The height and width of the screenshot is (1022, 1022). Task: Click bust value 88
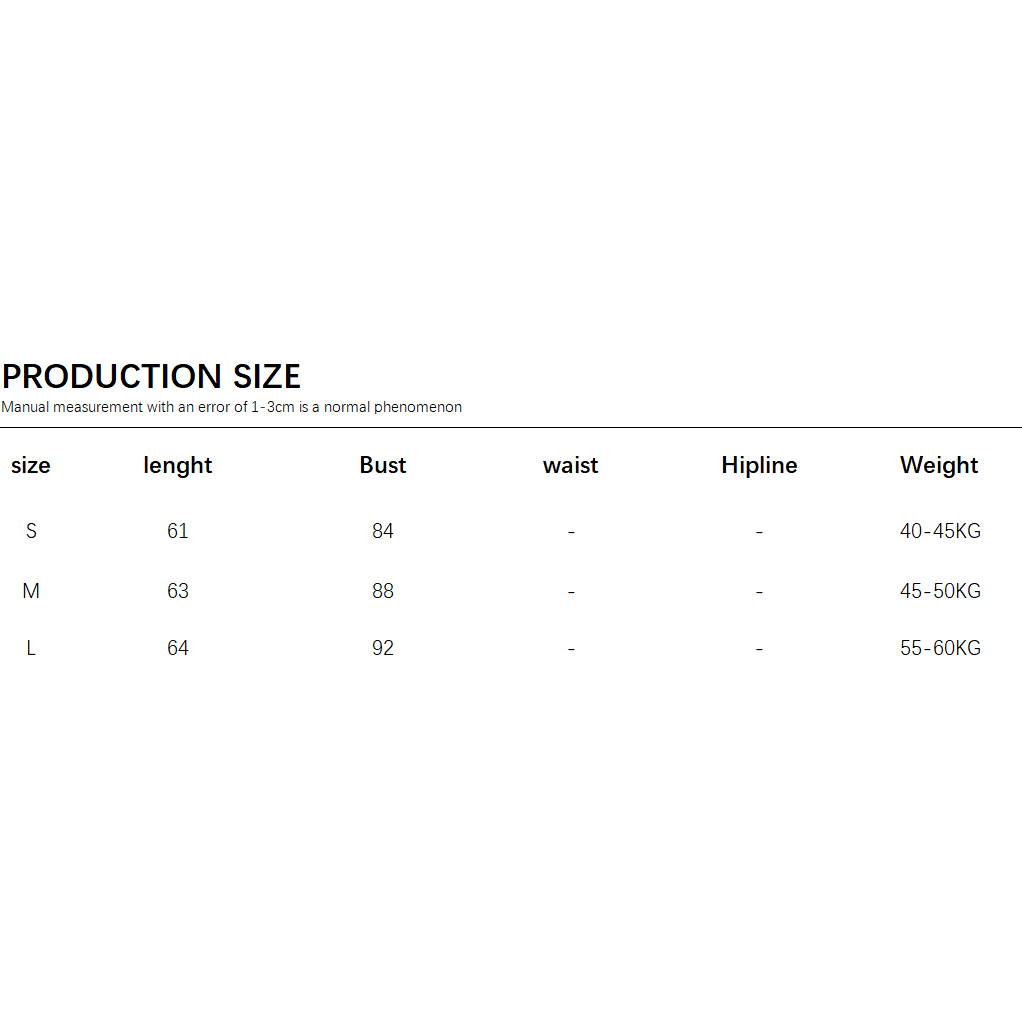coord(383,591)
